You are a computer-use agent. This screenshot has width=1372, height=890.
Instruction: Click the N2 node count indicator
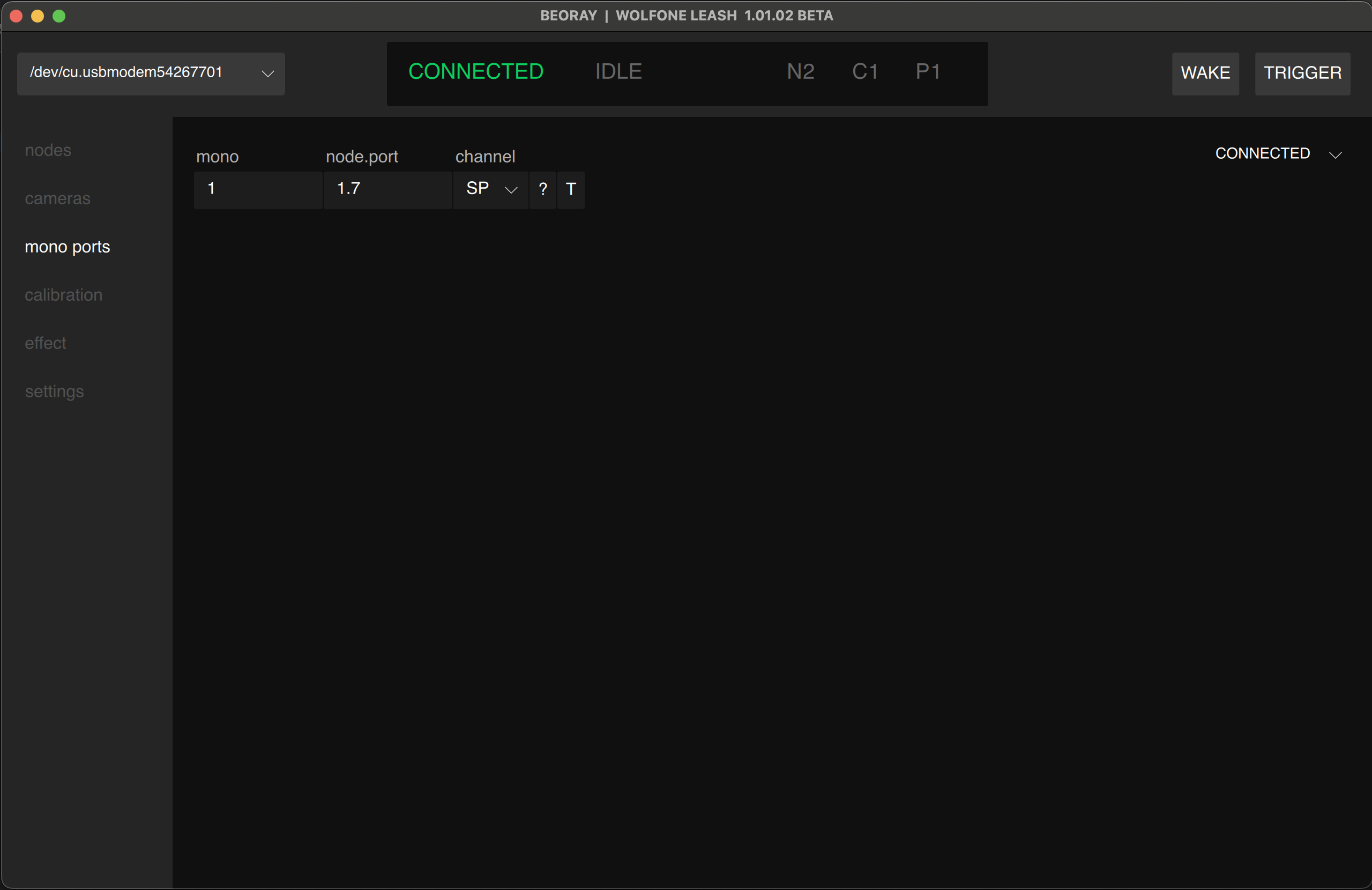tap(800, 71)
